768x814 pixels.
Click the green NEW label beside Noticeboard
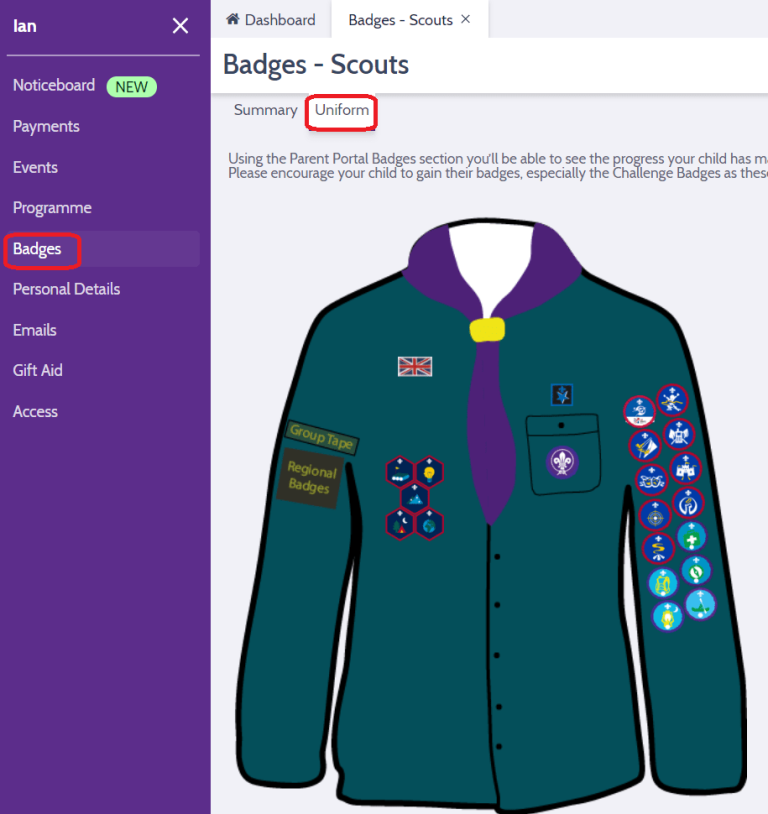[131, 87]
